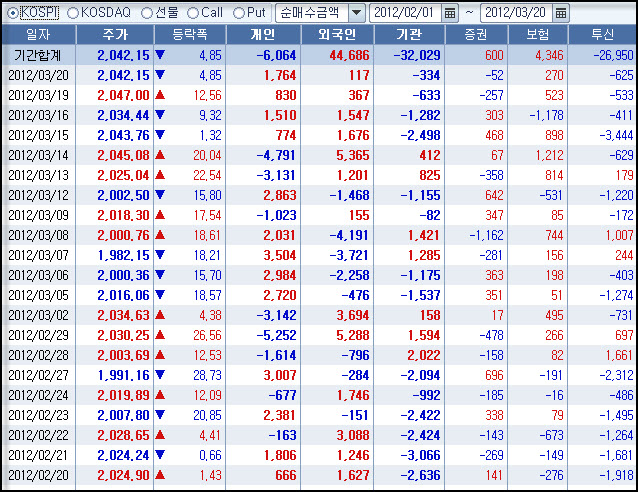The width and height of the screenshot is (638, 492).
Task: Select the 선물 radio button
Action: point(146,13)
